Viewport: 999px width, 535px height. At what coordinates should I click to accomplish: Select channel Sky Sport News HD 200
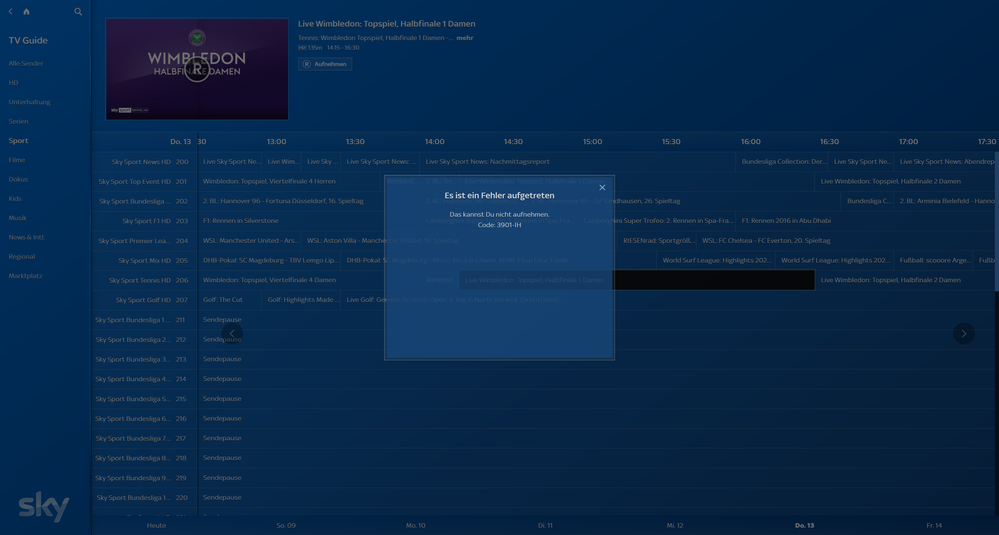(x=145, y=162)
